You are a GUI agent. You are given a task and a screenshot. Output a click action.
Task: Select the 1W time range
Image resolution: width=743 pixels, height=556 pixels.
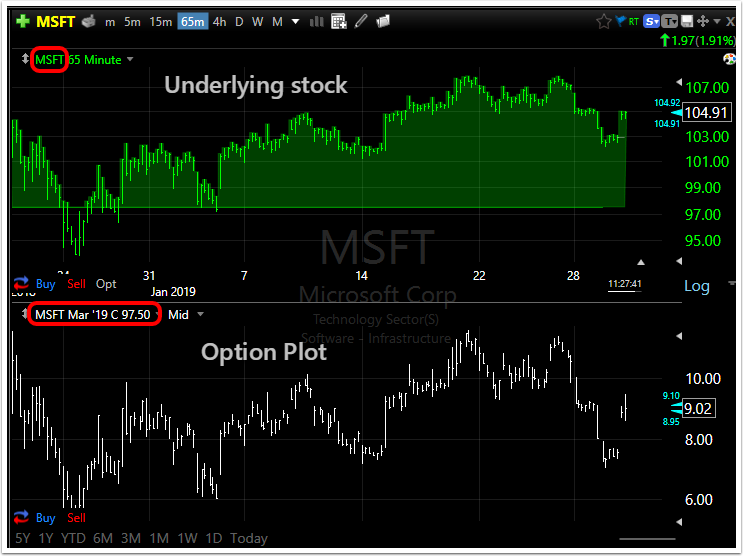pos(187,538)
